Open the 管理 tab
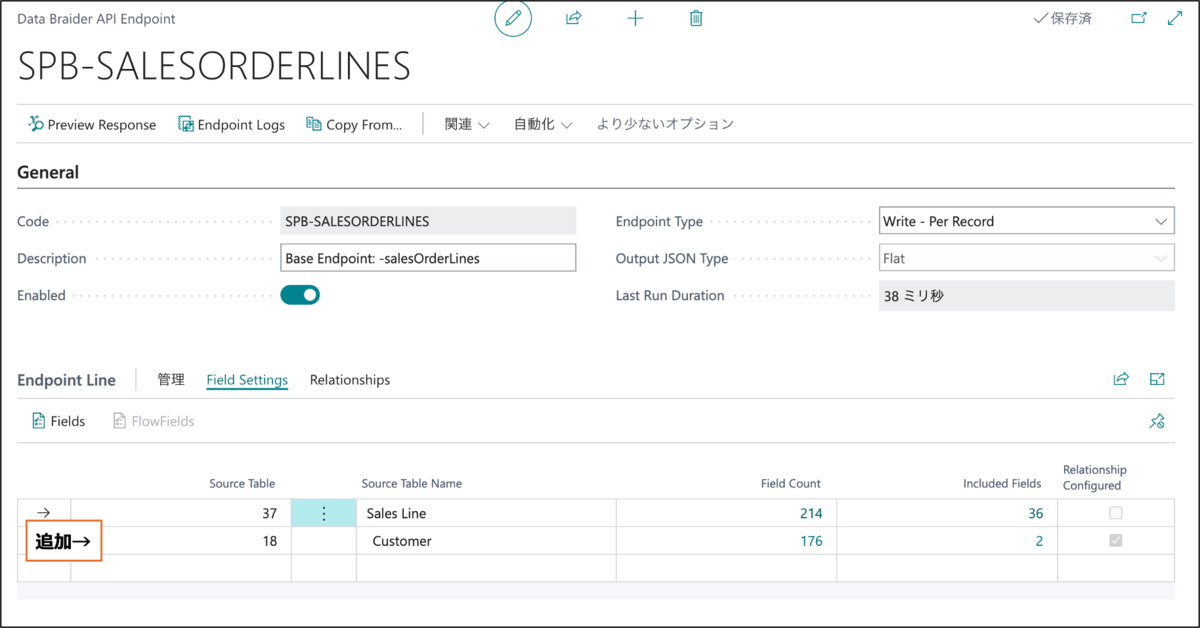Viewport: 1200px width, 628px height. 171,380
